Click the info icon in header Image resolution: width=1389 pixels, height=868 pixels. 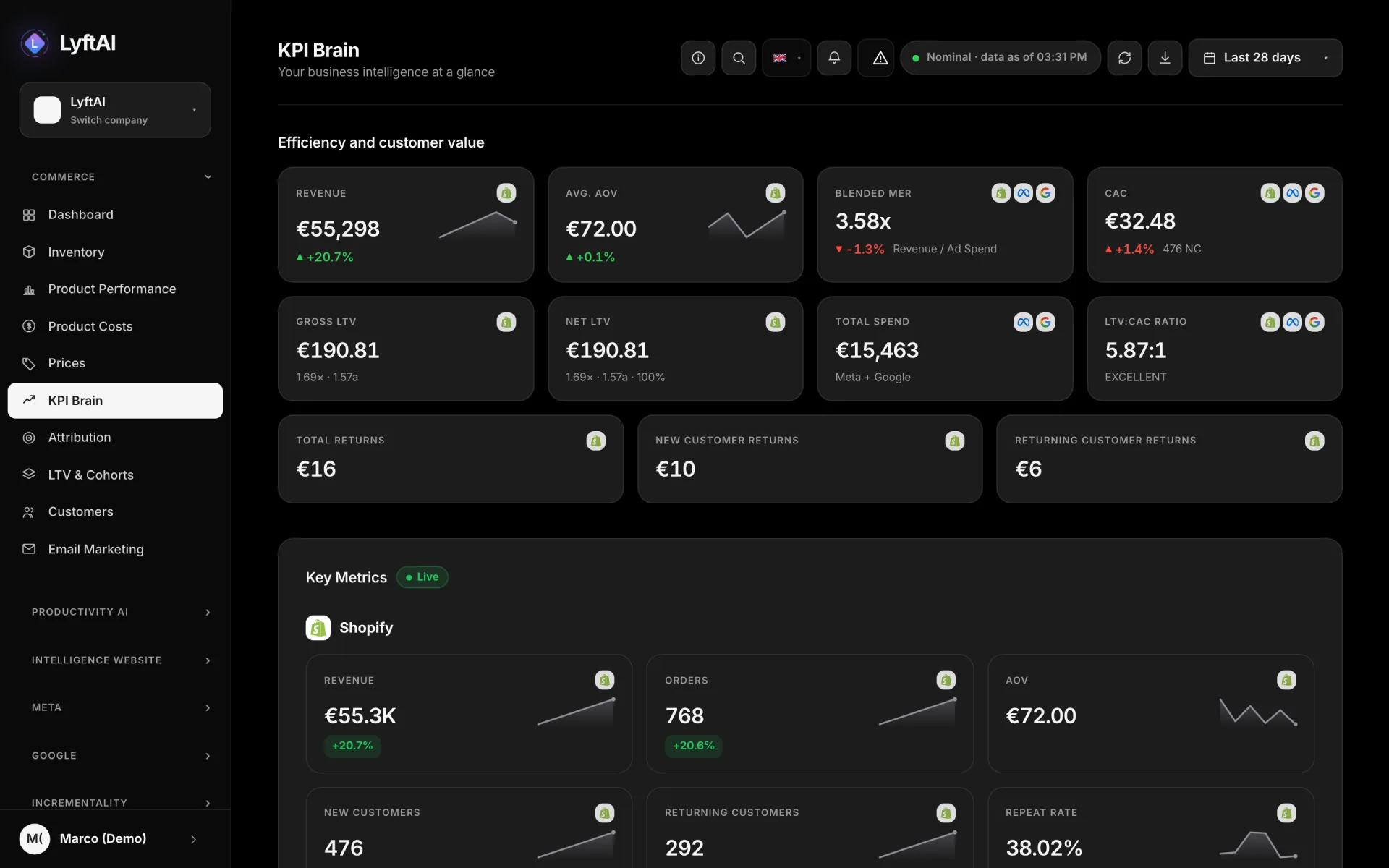(x=698, y=58)
